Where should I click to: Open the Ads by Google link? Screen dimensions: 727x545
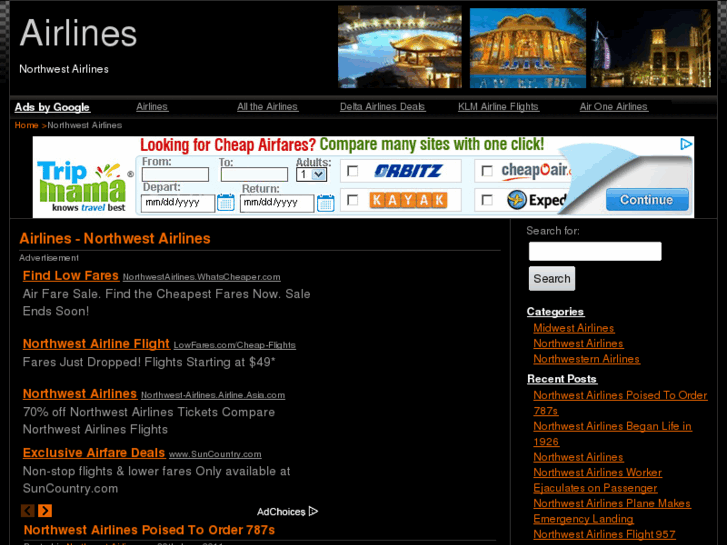tap(52, 107)
